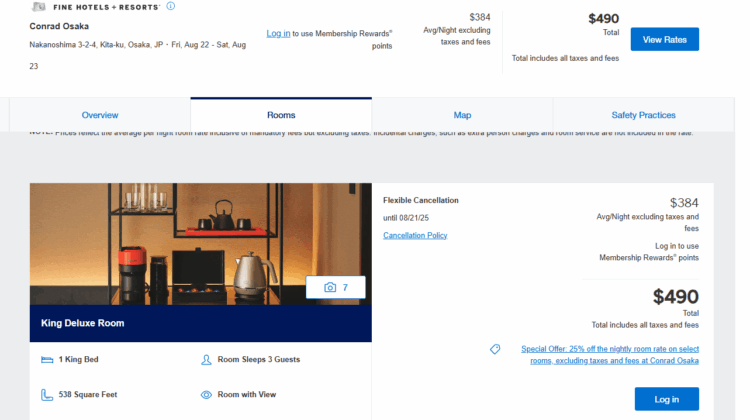Click the King Deluxe Room photo
This screenshot has height=420, width=750.
[x=200, y=244]
